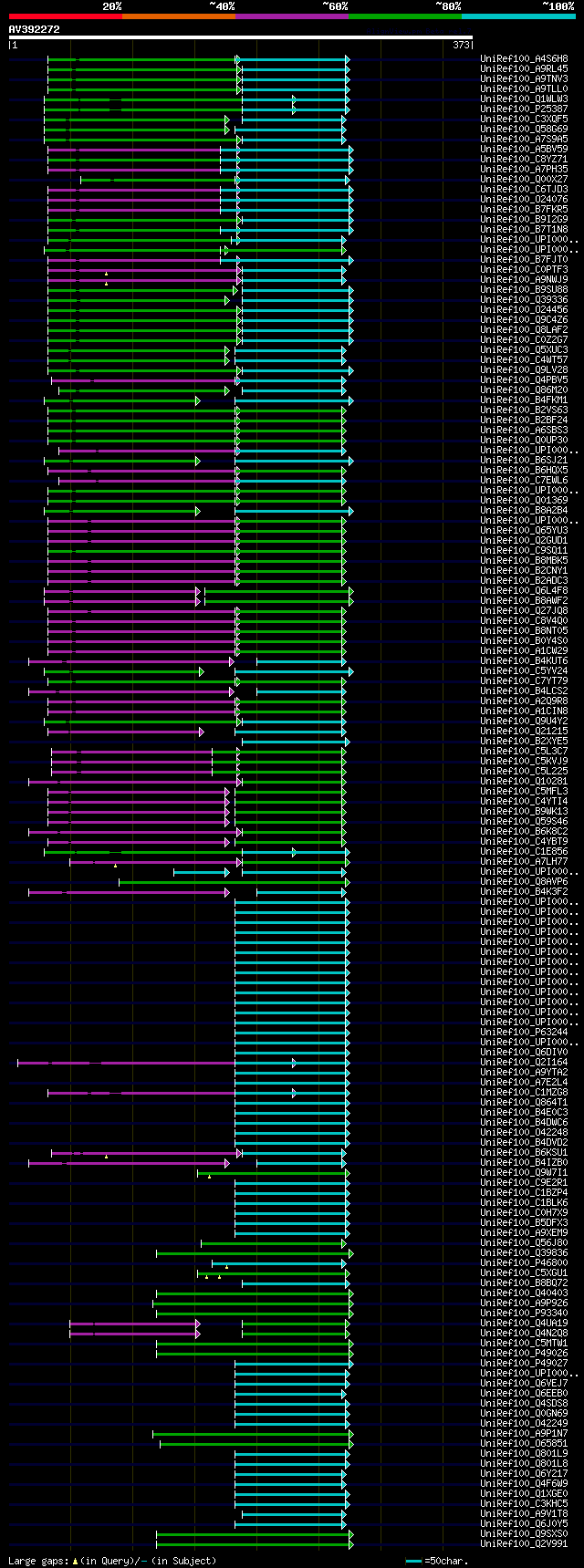
Task: Click hit label UniRef100_B7FJT0
Action: [x=524, y=259]
